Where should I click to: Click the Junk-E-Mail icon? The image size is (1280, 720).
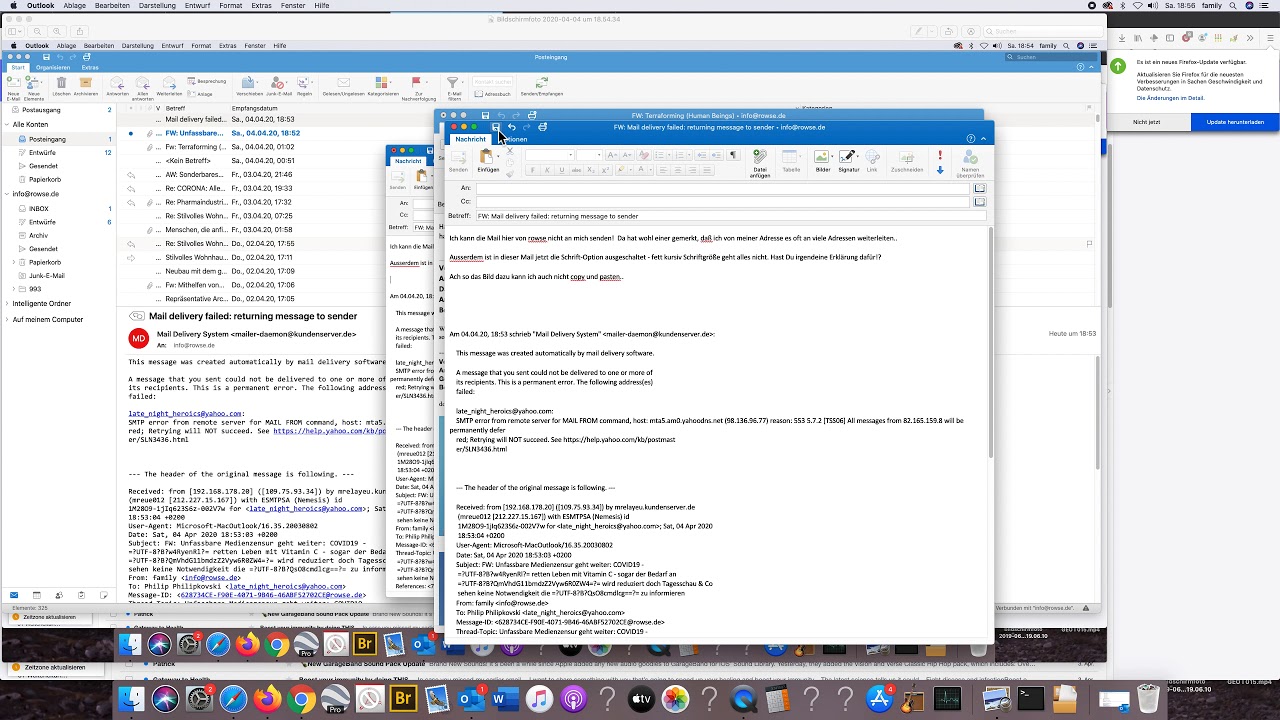[x=278, y=84]
